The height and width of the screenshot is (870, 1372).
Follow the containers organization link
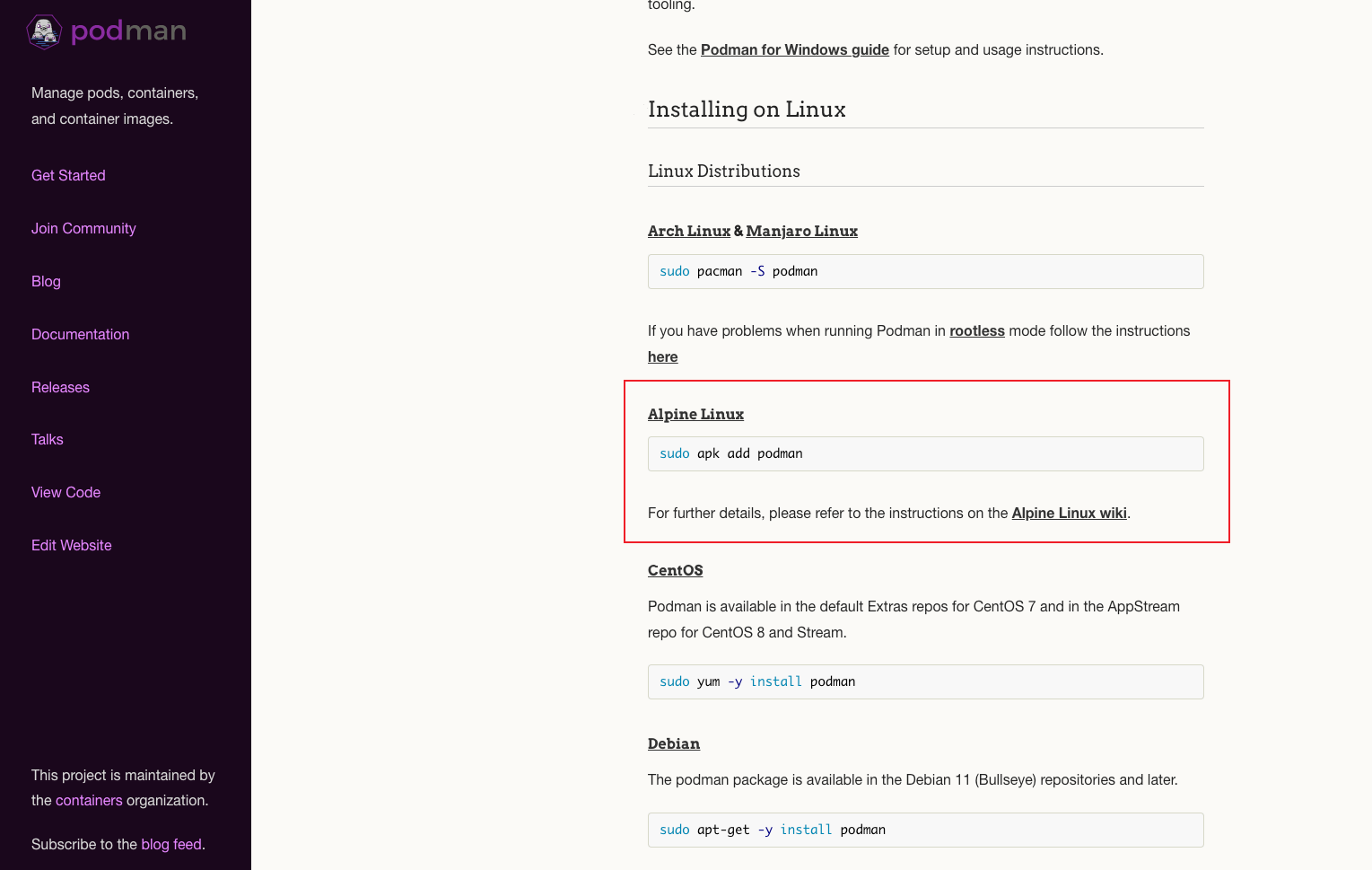(89, 800)
